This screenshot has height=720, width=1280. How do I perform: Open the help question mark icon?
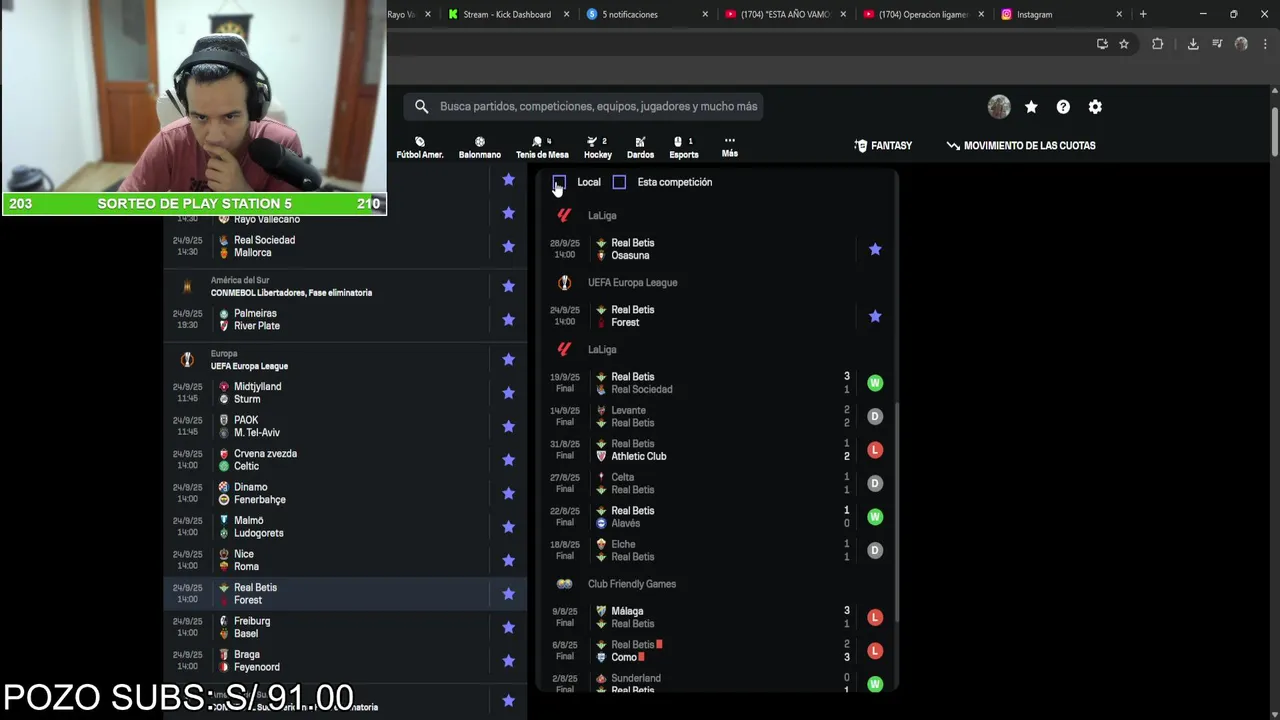click(x=1063, y=107)
